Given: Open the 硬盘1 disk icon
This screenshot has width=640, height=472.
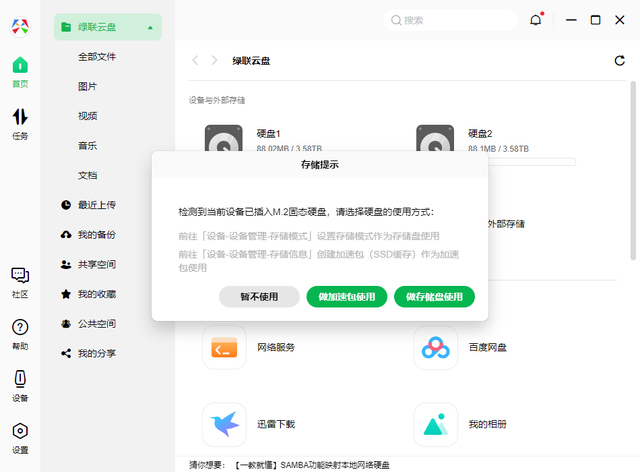Looking at the screenshot, I should (223, 138).
